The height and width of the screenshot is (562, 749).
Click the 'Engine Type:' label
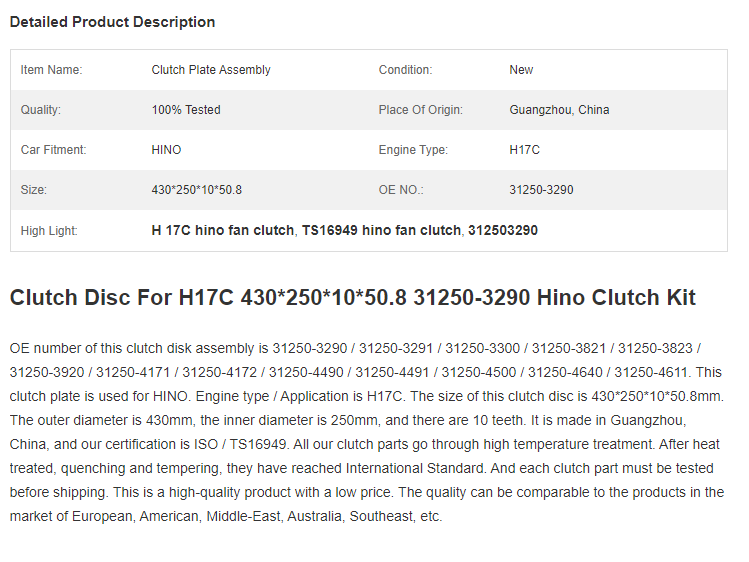tap(414, 150)
